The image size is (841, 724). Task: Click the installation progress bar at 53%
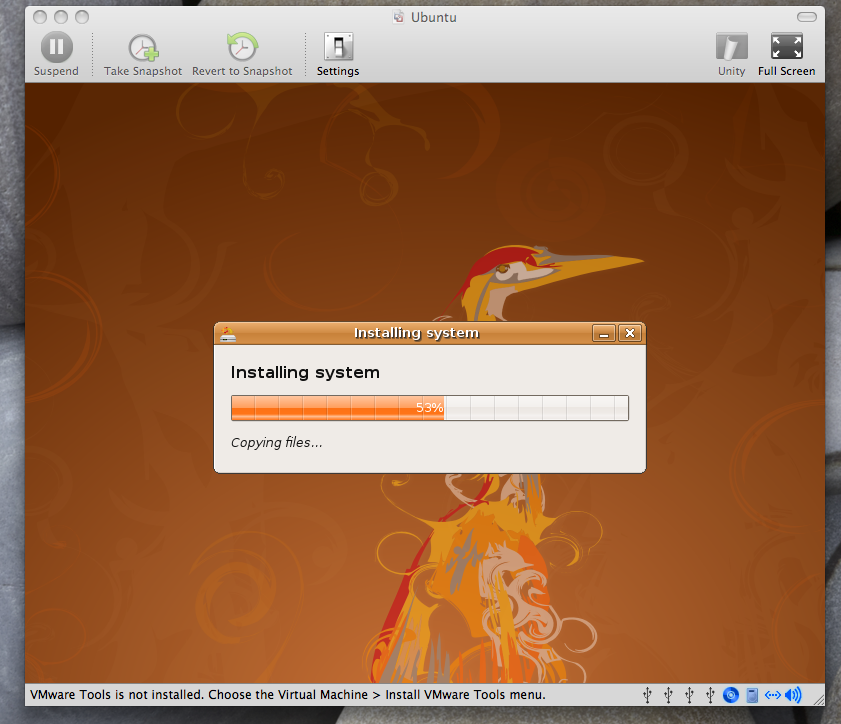430,408
